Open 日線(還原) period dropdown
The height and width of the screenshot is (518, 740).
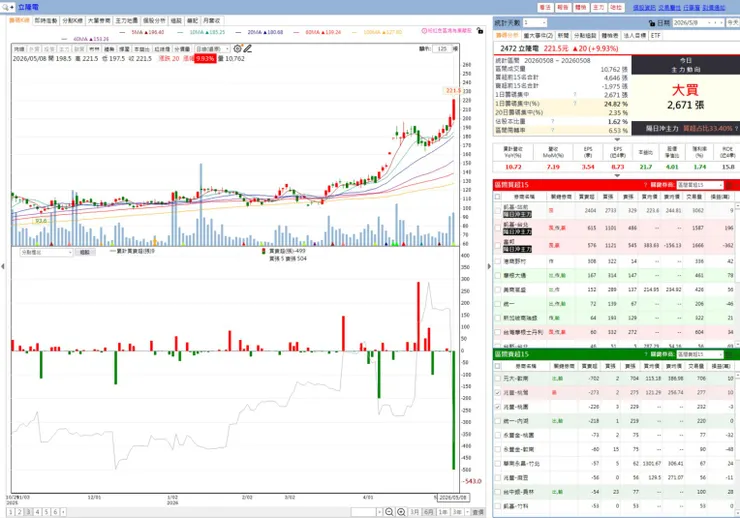[212, 49]
